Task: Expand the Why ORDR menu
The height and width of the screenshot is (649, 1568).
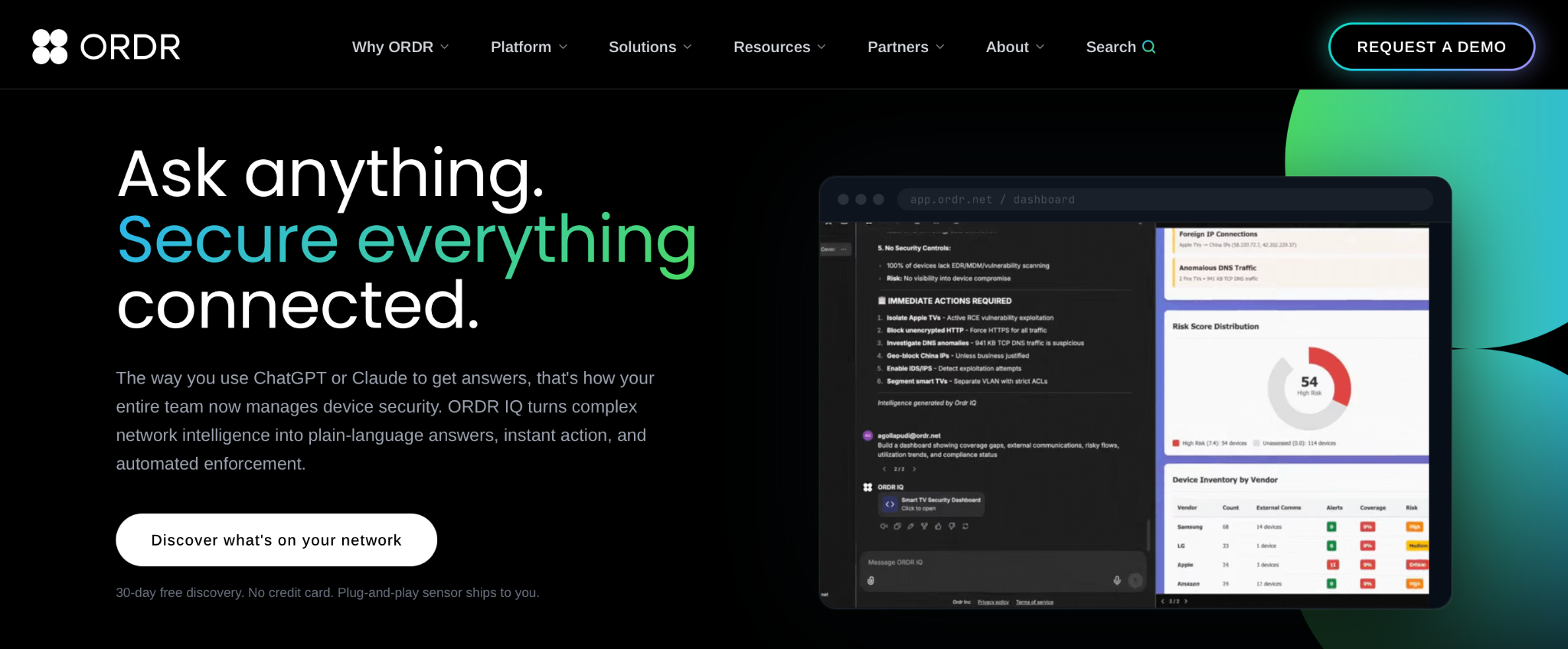Action: (x=400, y=47)
